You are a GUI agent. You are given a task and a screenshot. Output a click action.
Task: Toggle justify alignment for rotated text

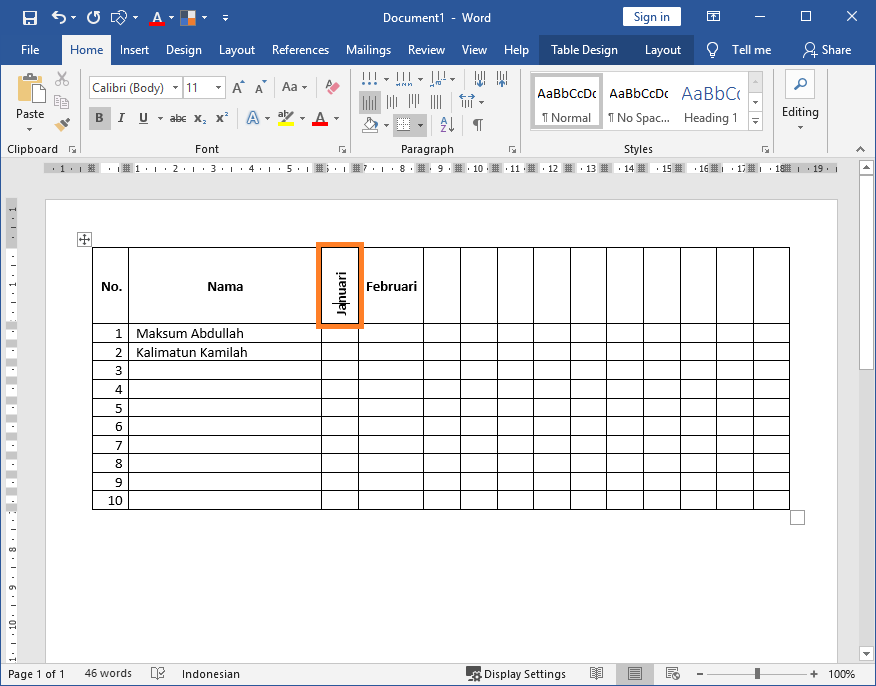pyautogui.click(x=436, y=102)
